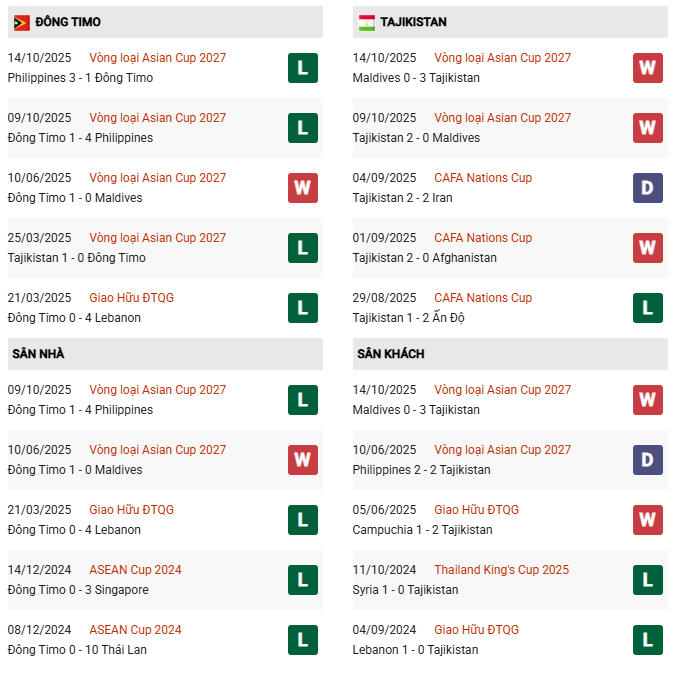Viewport: 673px width, 674px height.
Task: Select the D badge for Philippines 2 - 2 Tajikistan
Action: point(647,460)
